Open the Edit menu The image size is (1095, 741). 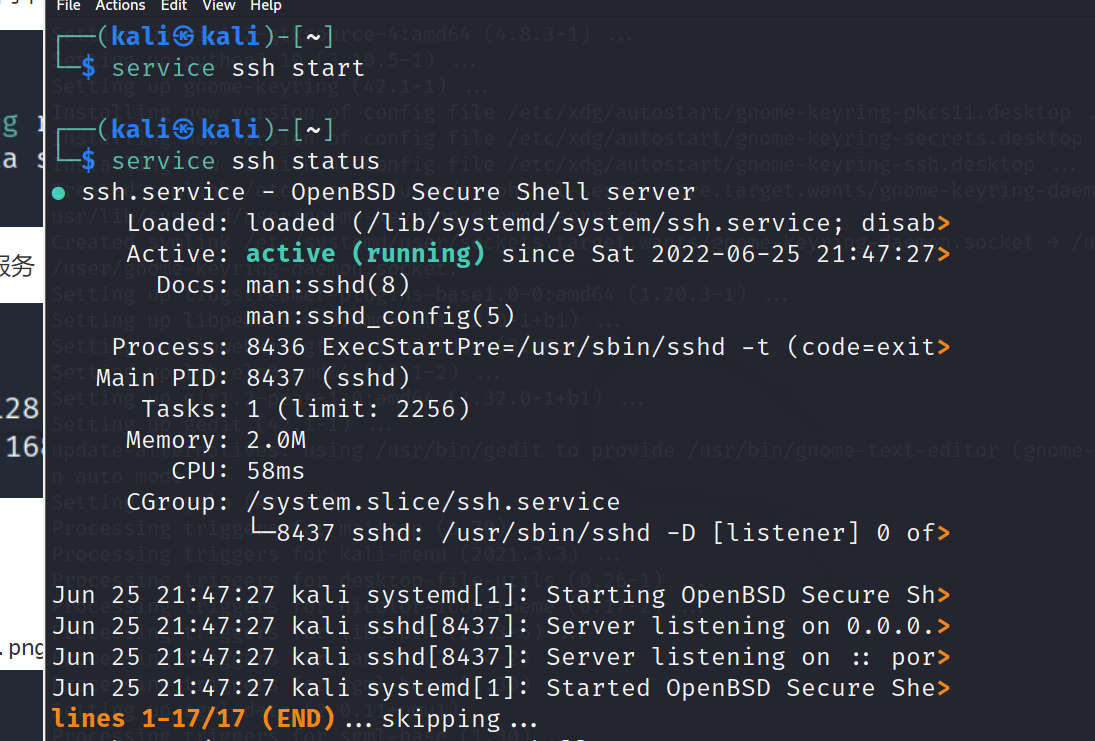point(174,6)
